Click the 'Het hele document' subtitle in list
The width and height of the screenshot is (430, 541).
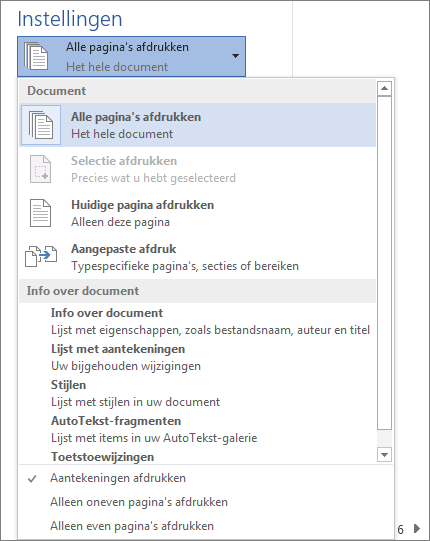coord(122,134)
